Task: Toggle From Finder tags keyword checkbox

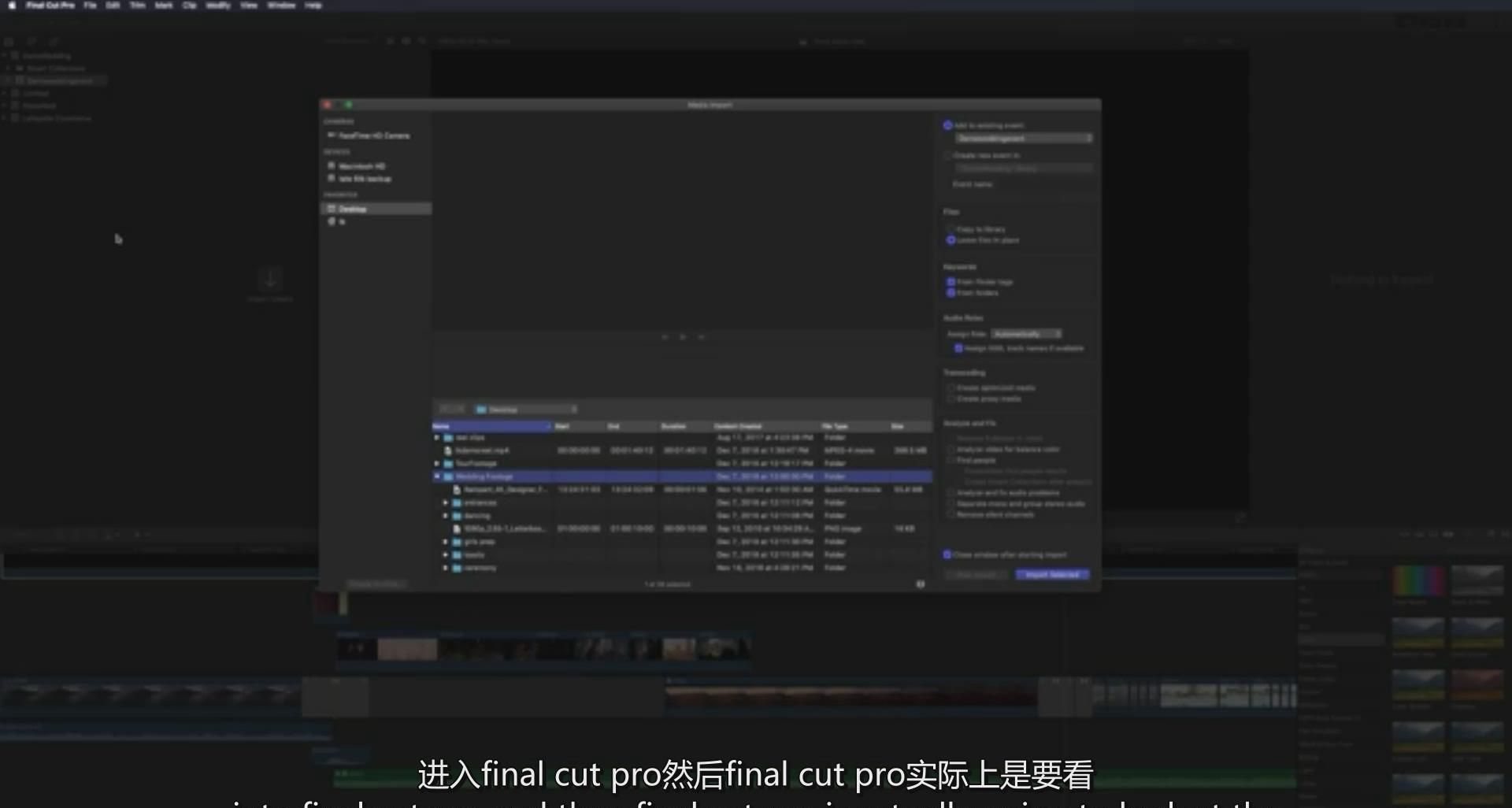Action: coord(951,282)
